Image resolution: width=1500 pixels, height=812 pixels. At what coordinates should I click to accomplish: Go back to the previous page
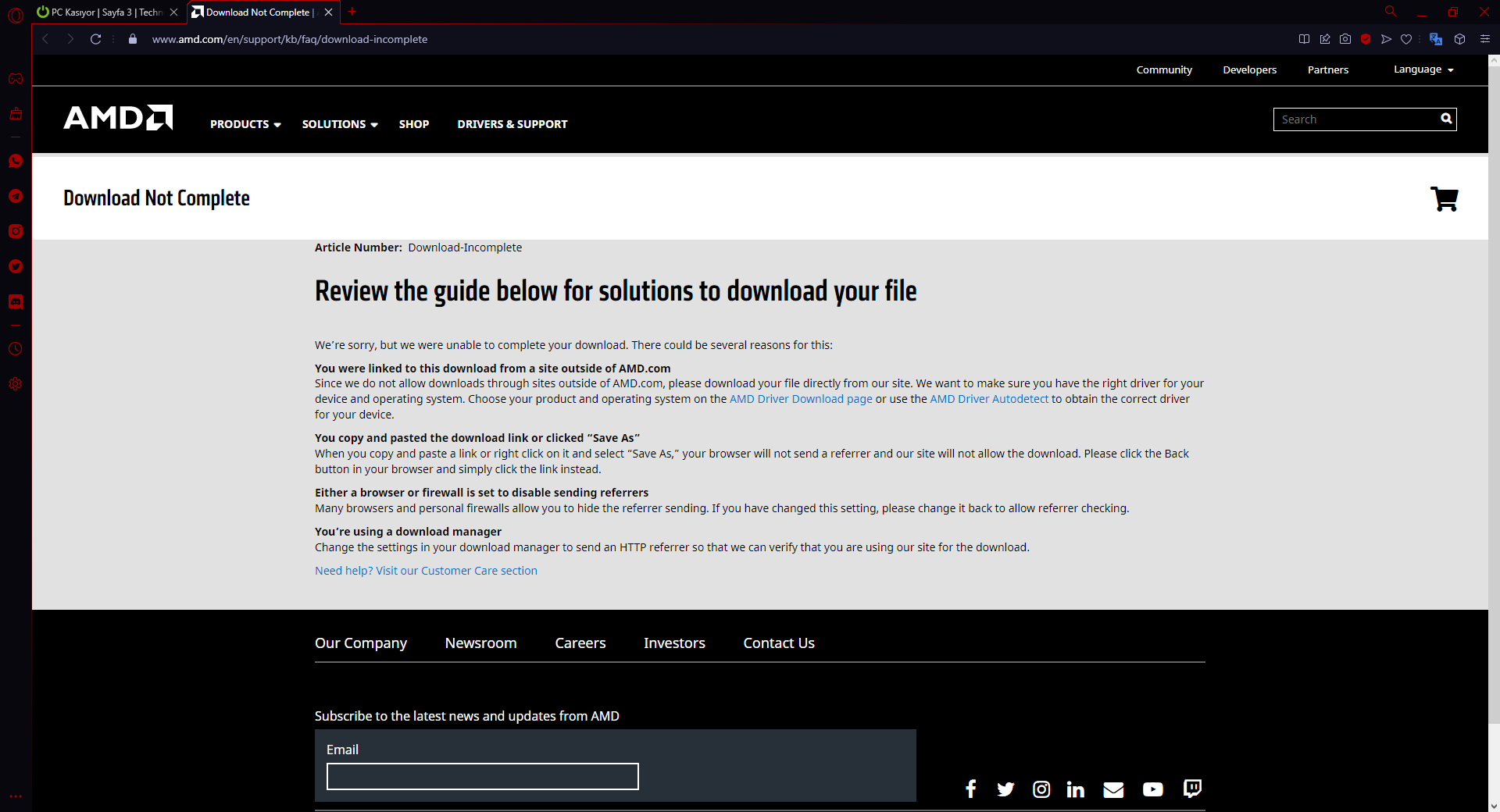(45, 39)
